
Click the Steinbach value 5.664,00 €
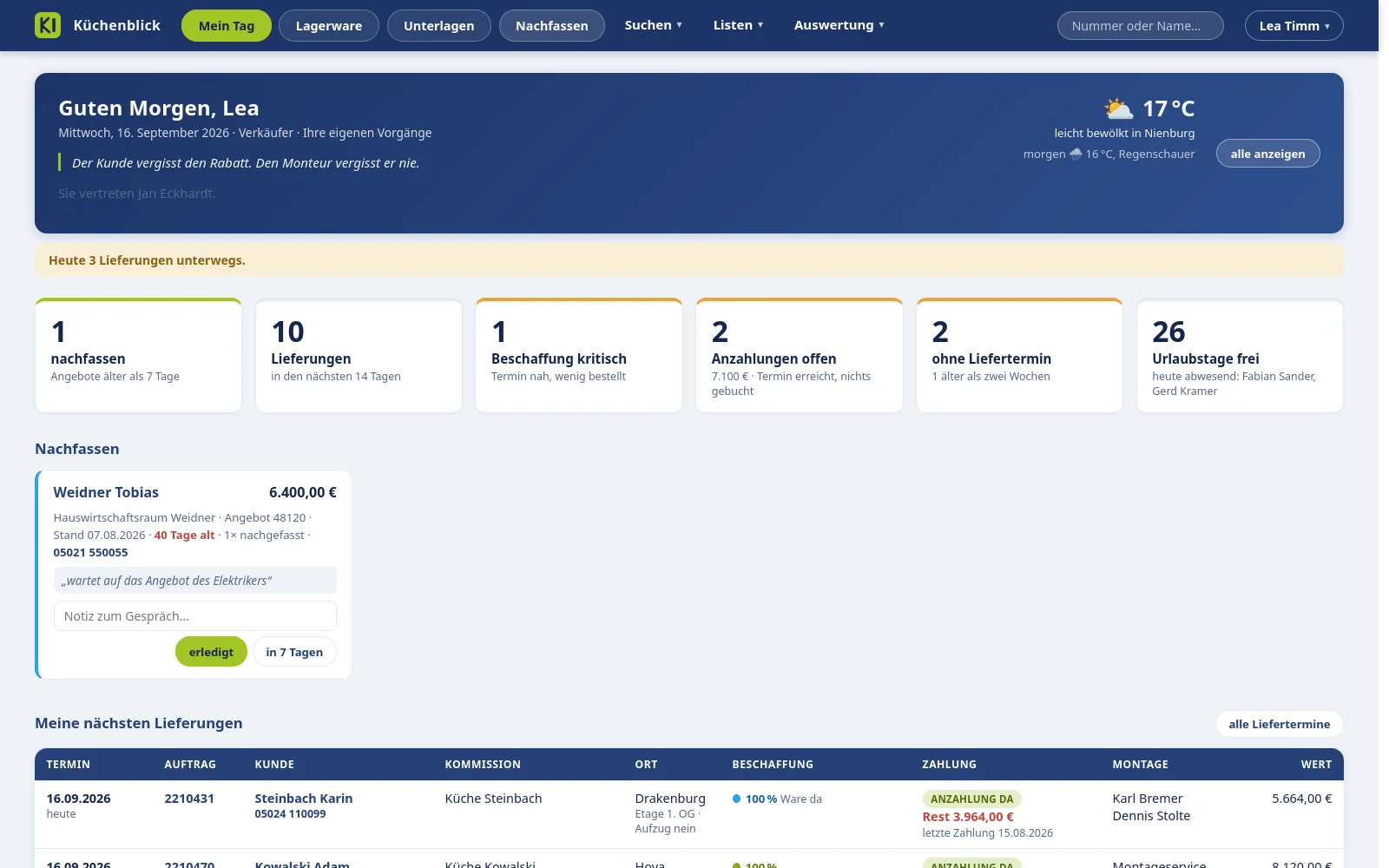(1301, 799)
